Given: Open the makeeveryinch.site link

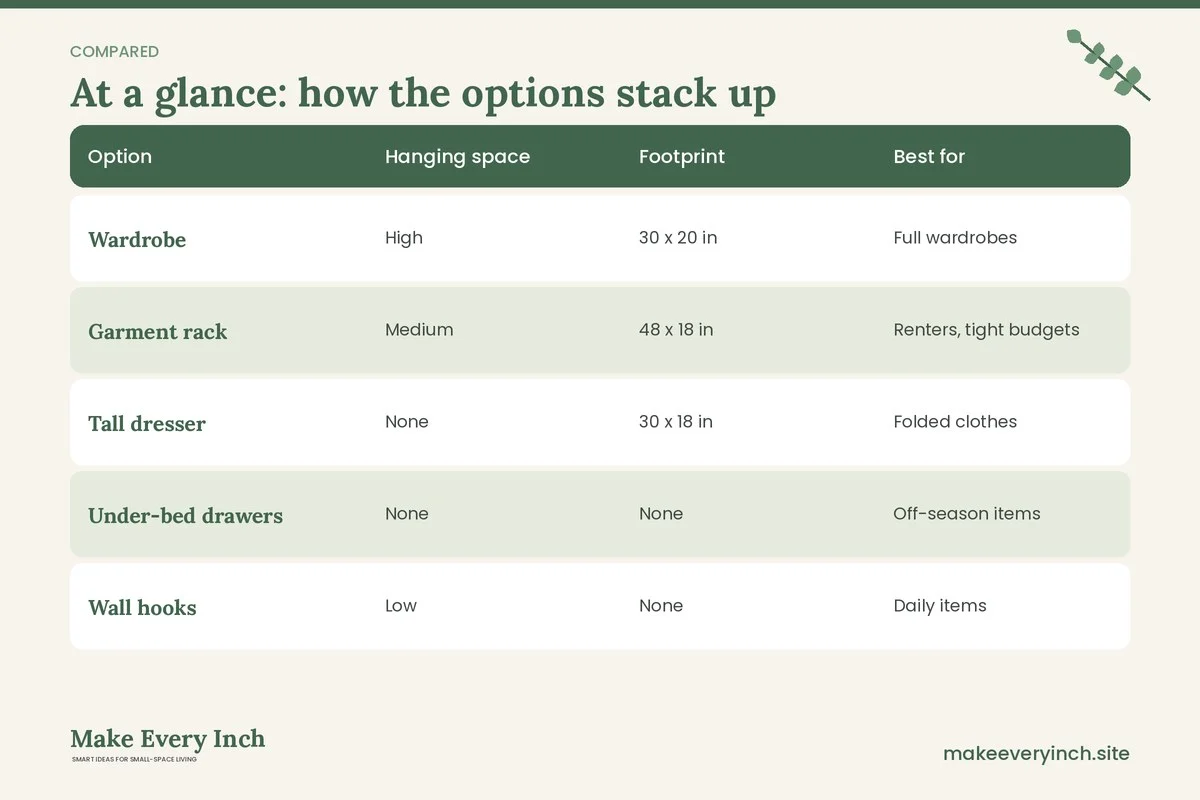Looking at the screenshot, I should point(1036,754).
